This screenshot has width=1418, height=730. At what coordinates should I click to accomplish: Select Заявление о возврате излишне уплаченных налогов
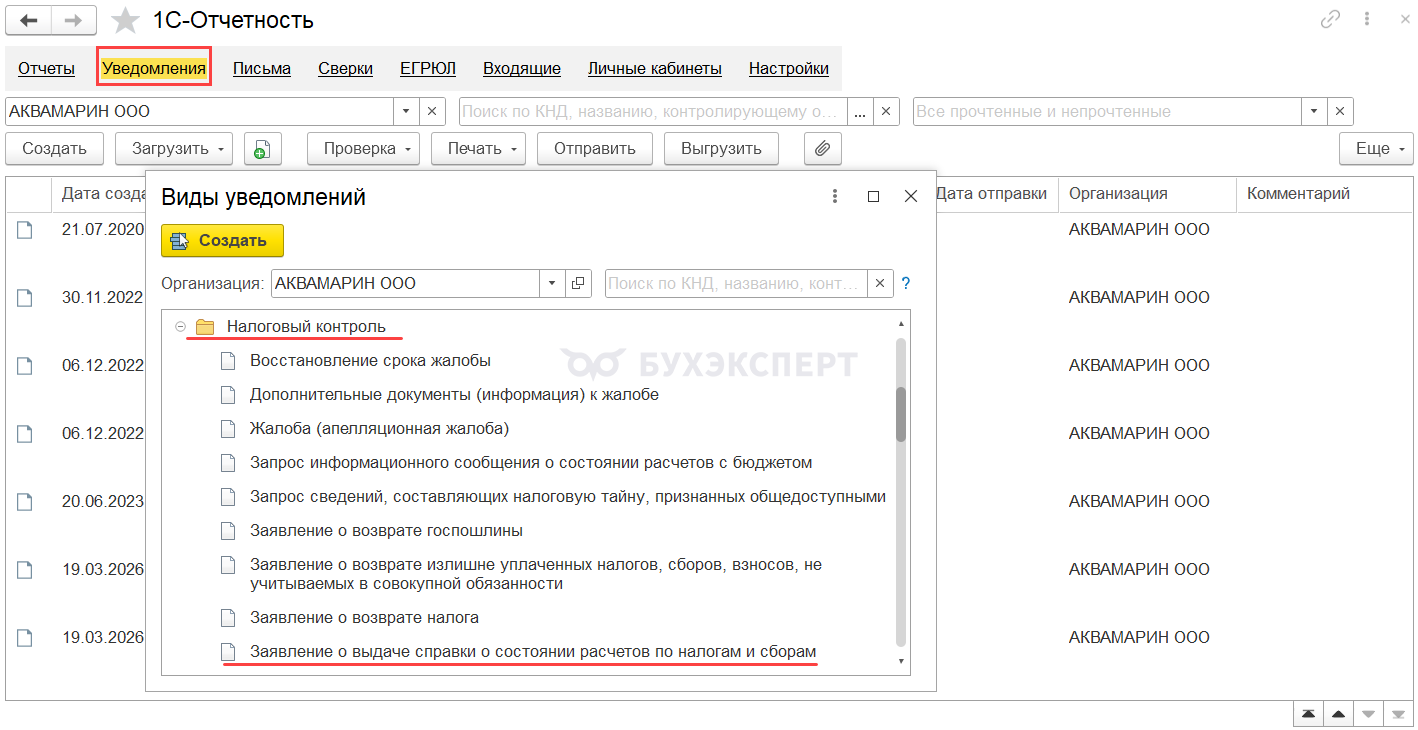(536, 574)
